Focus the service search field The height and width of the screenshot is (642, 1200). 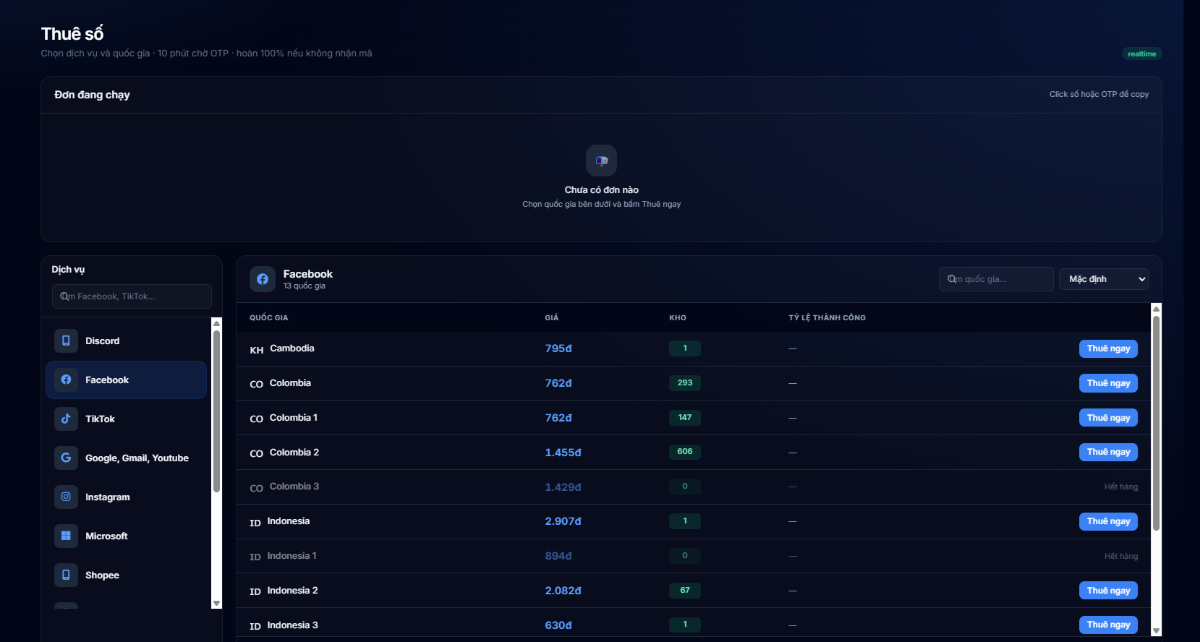132,296
